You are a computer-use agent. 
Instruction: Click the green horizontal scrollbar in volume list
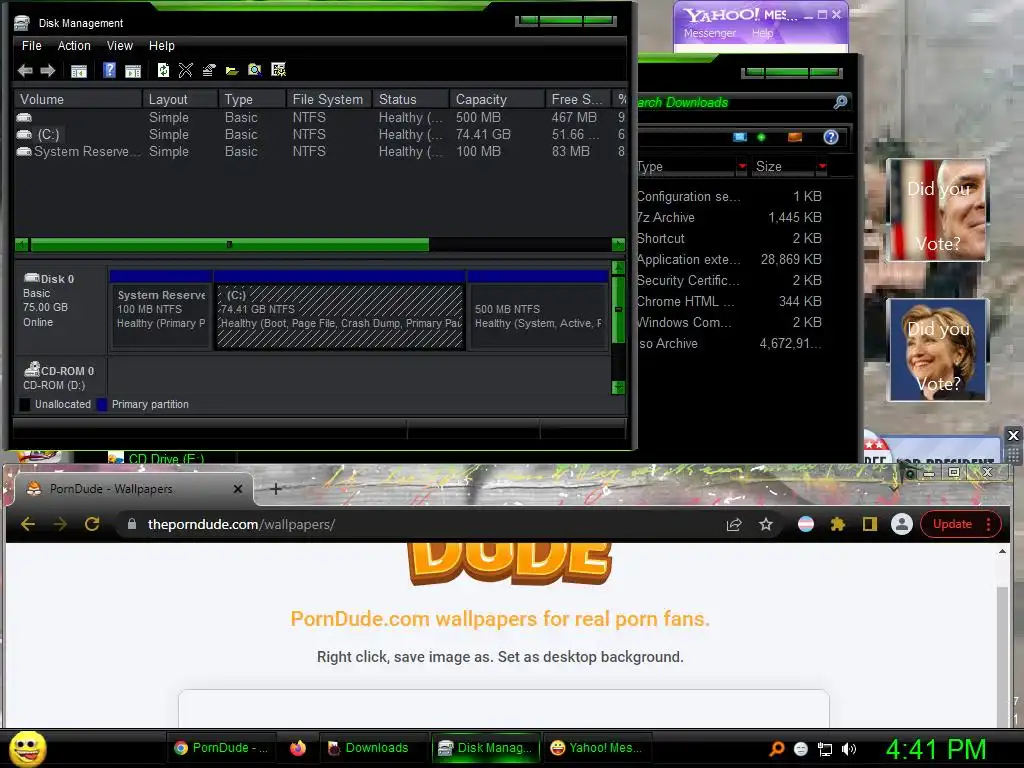pos(229,245)
